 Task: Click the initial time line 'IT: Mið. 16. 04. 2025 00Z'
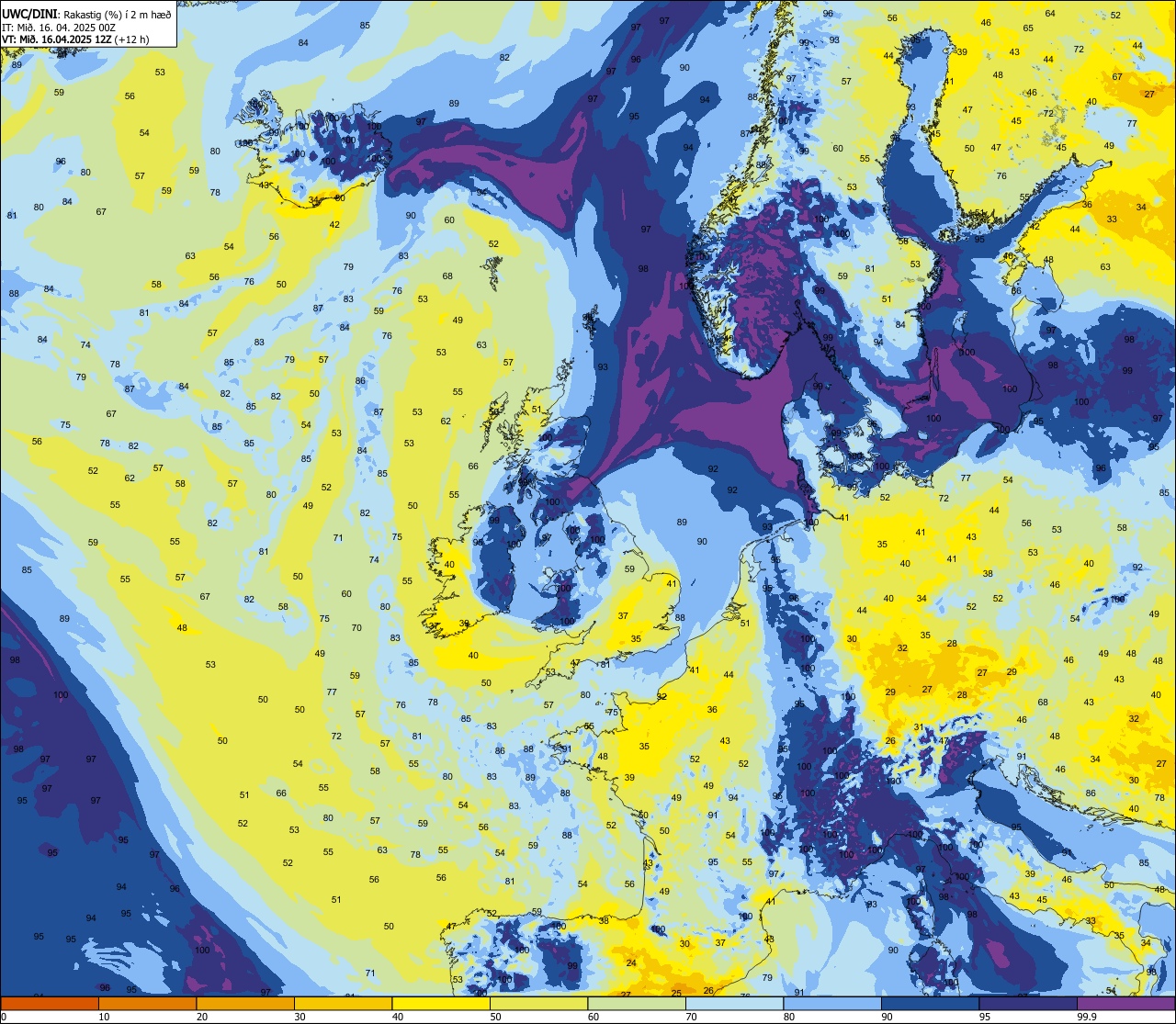coord(59,27)
